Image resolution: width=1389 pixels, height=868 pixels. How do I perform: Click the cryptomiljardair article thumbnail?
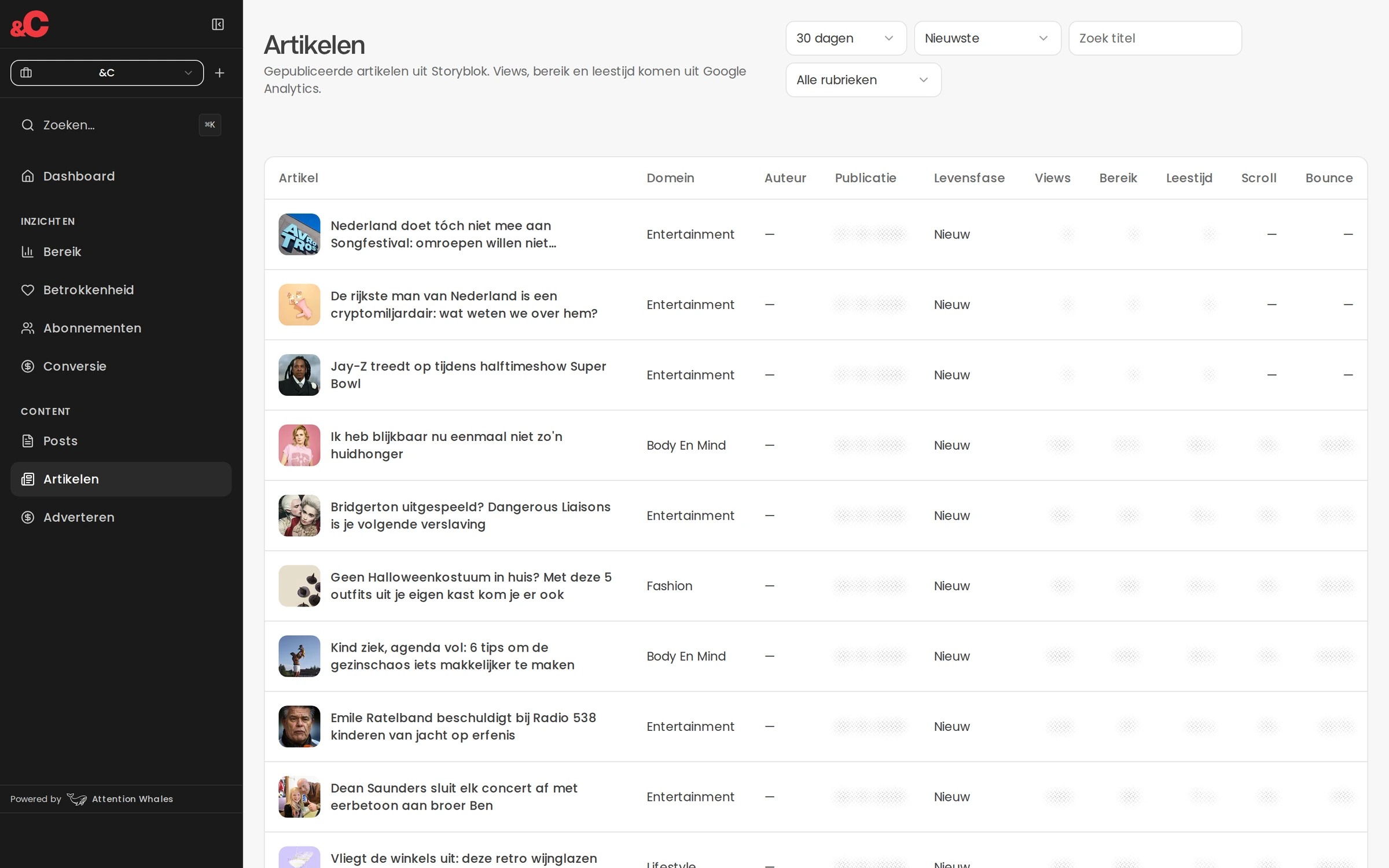click(x=299, y=304)
